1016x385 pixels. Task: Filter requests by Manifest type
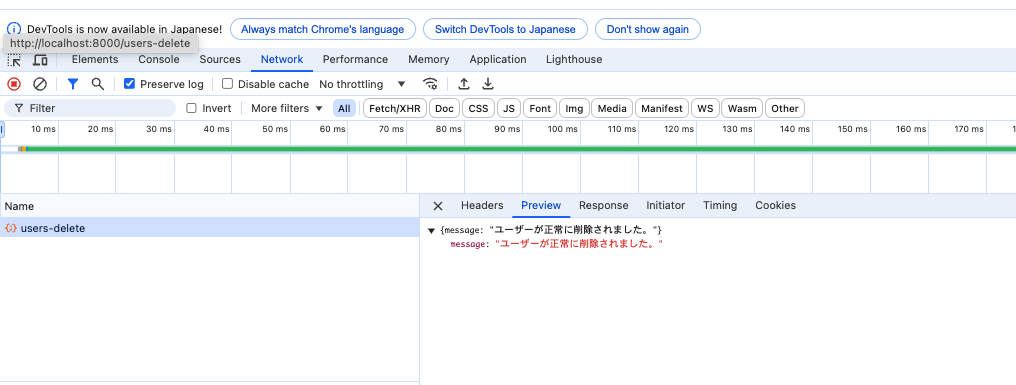pyautogui.click(x=662, y=108)
